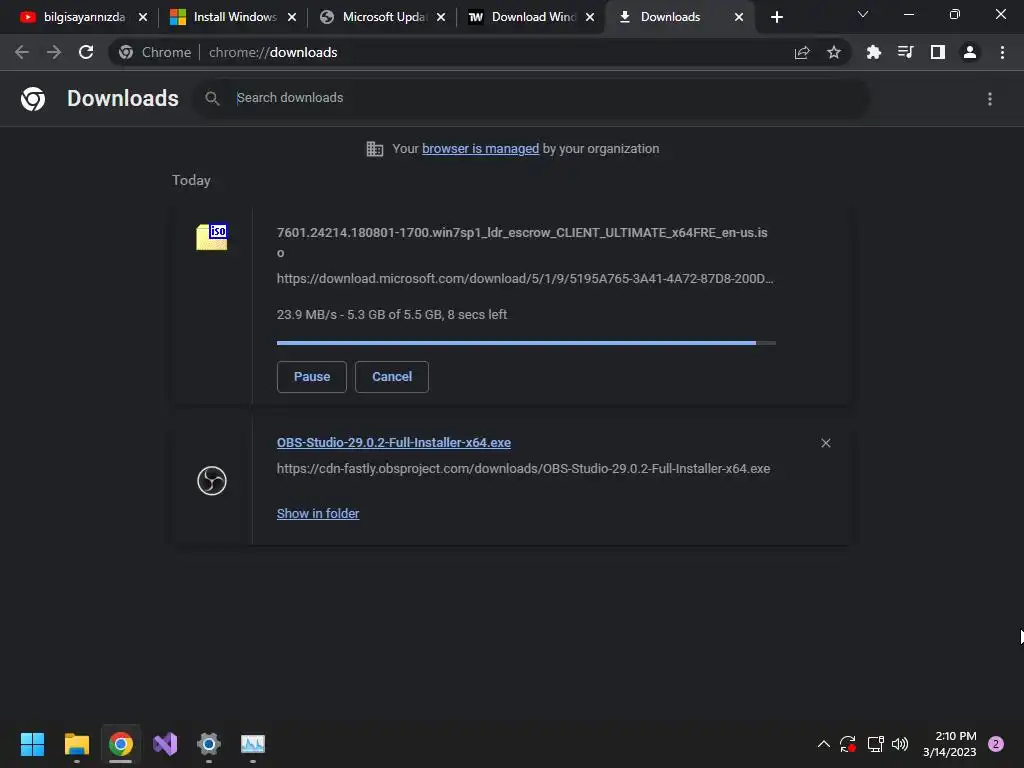Open the browser is managed link
The height and width of the screenshot is (768, 1024).
coord(481,149)
